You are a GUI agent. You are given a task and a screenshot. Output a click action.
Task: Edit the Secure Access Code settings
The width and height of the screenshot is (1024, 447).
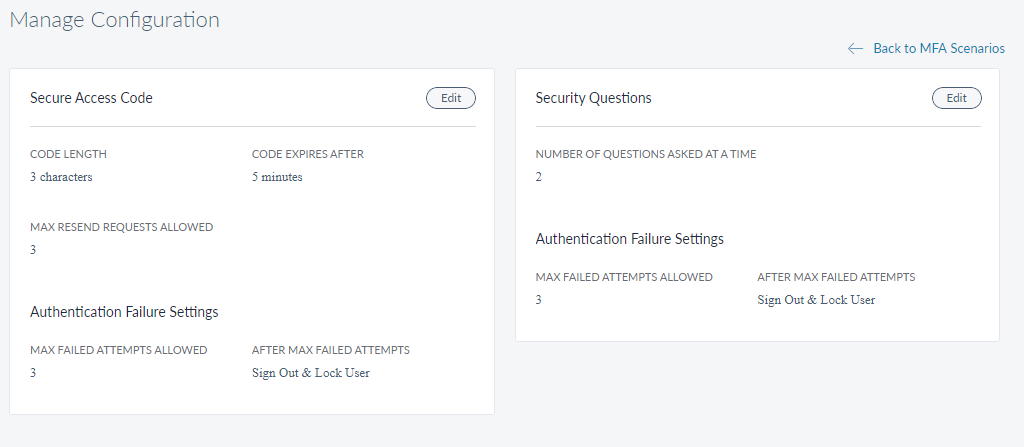450,98
